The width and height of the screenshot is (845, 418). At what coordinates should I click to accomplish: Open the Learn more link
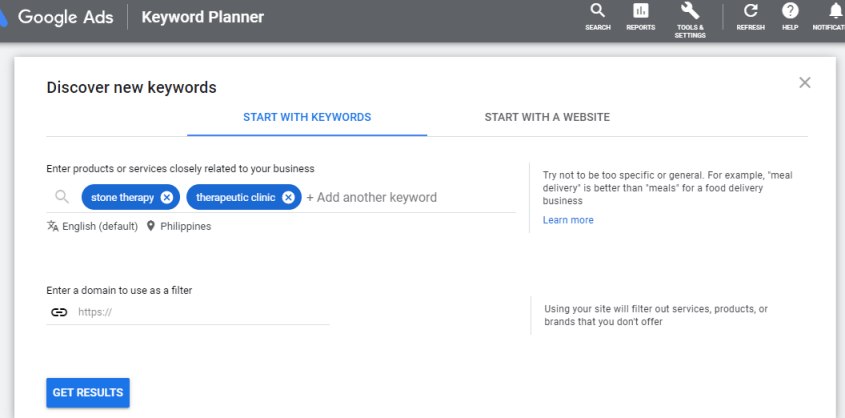(x=568, y=220)
